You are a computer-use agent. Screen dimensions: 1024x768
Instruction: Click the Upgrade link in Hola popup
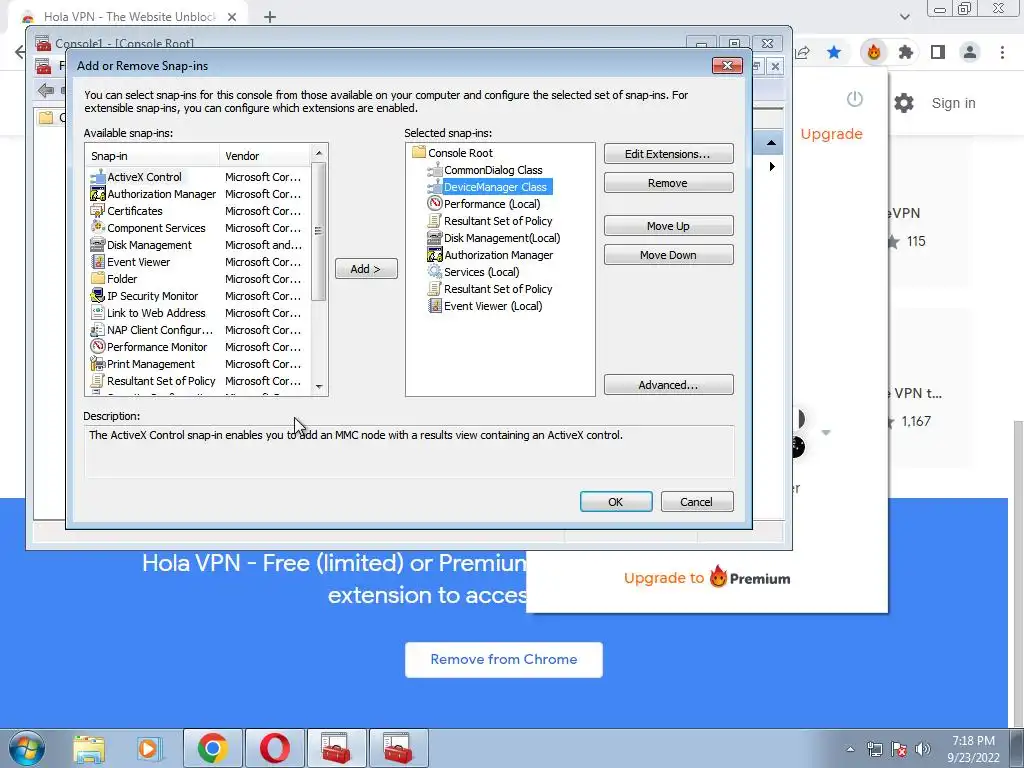coord(831,134)
